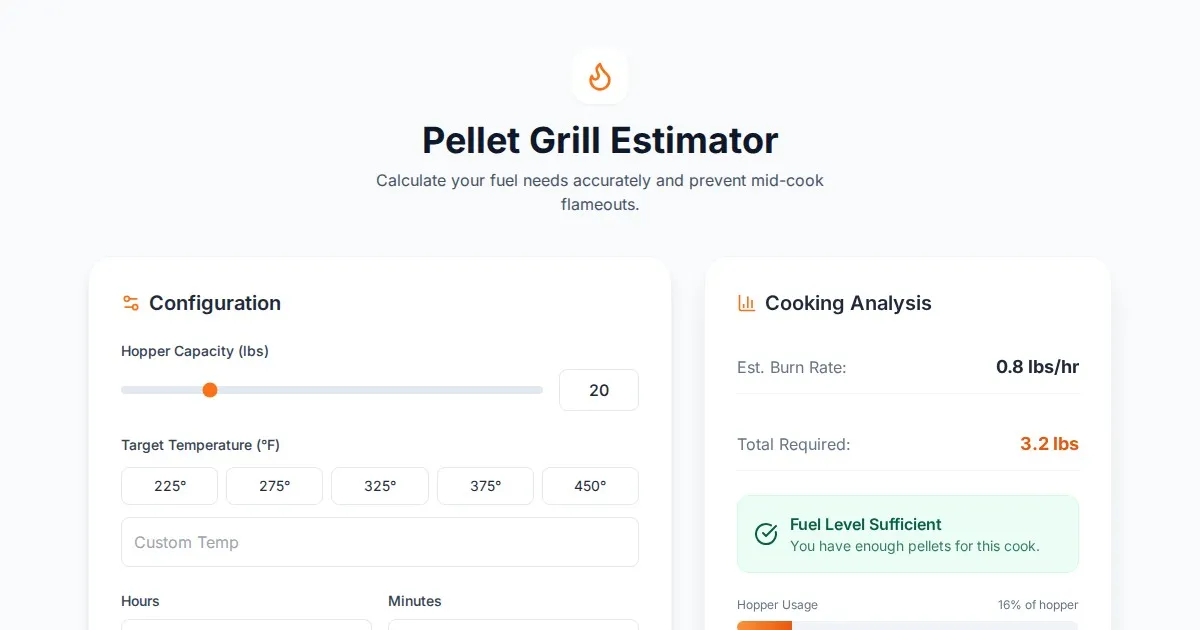Screen dimensions: 1200x630
Task: Click the Configuration sliders icon
Action: [130, 303]
